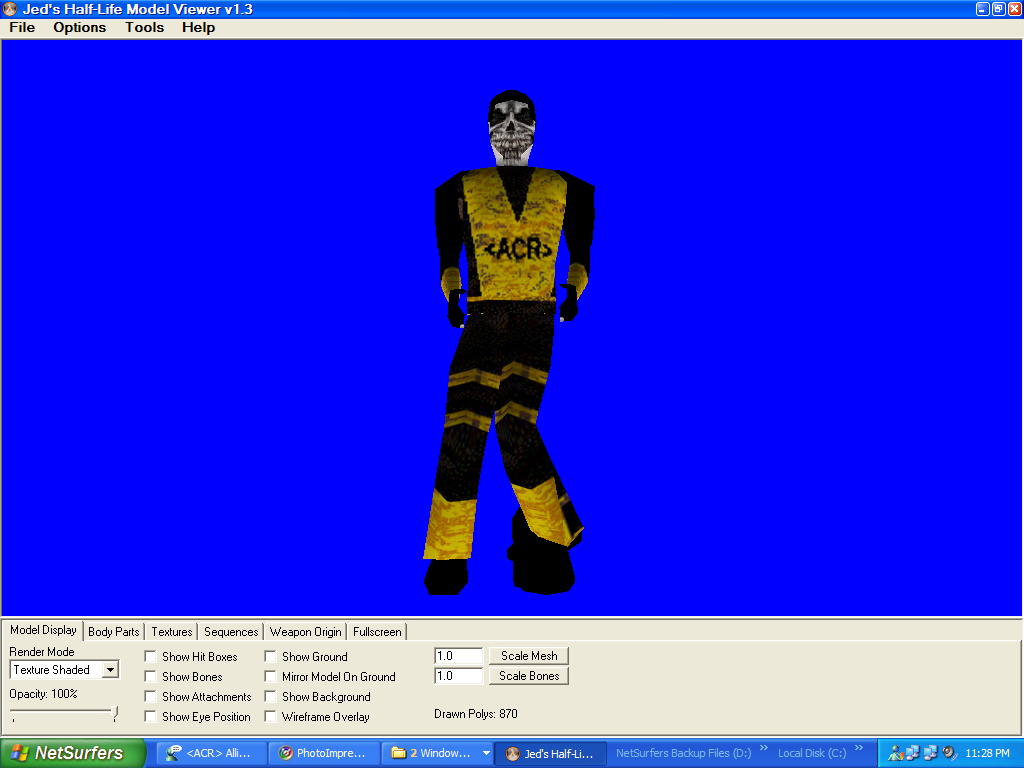Screen dimensions: 1024x768
Task: Click the "Opacity: 100%" label
Action: pyautogui.click(x=43, y=694)
